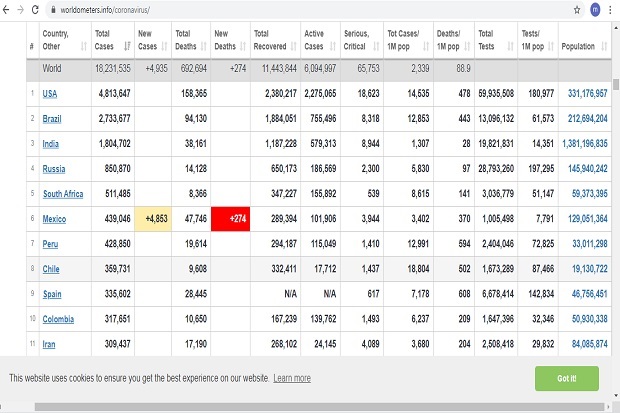Open the Spain country link
Screen dimensions: 620x413
52,294
